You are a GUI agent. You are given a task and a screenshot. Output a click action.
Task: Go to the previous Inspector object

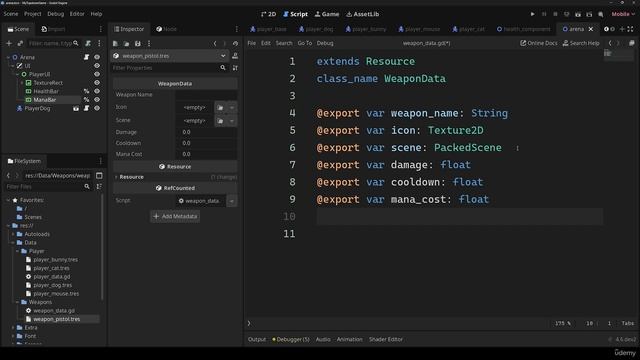215,43
